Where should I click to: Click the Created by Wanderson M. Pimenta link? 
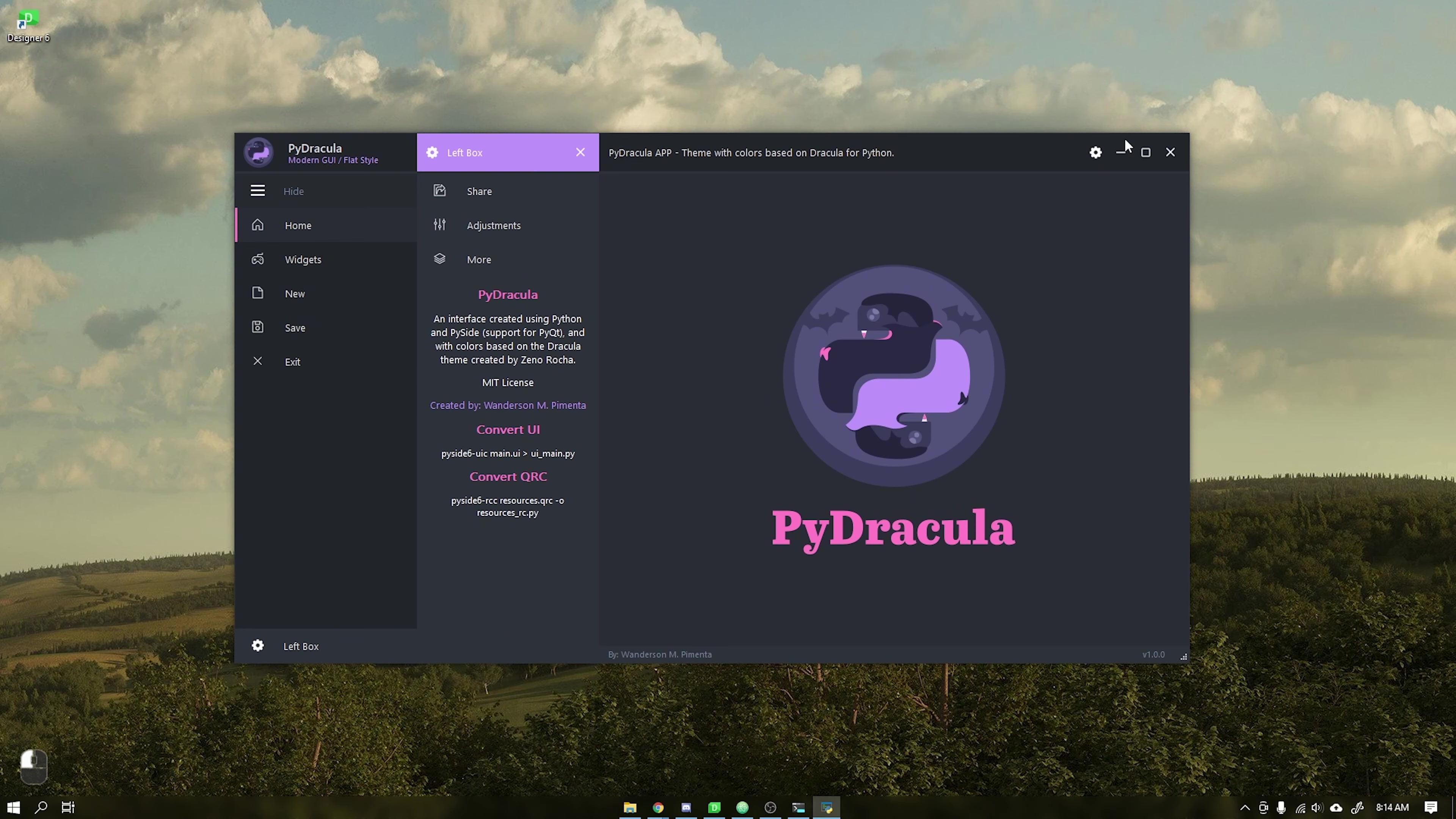click(x=508, y=405)
